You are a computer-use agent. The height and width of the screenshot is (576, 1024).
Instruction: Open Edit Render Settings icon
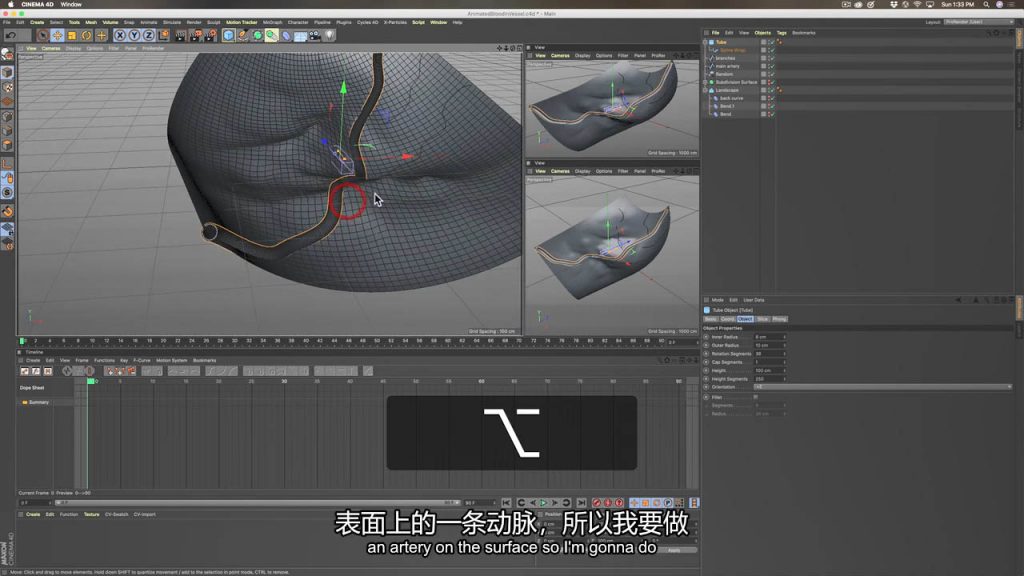pyautogui.click(x=210, y=35)
